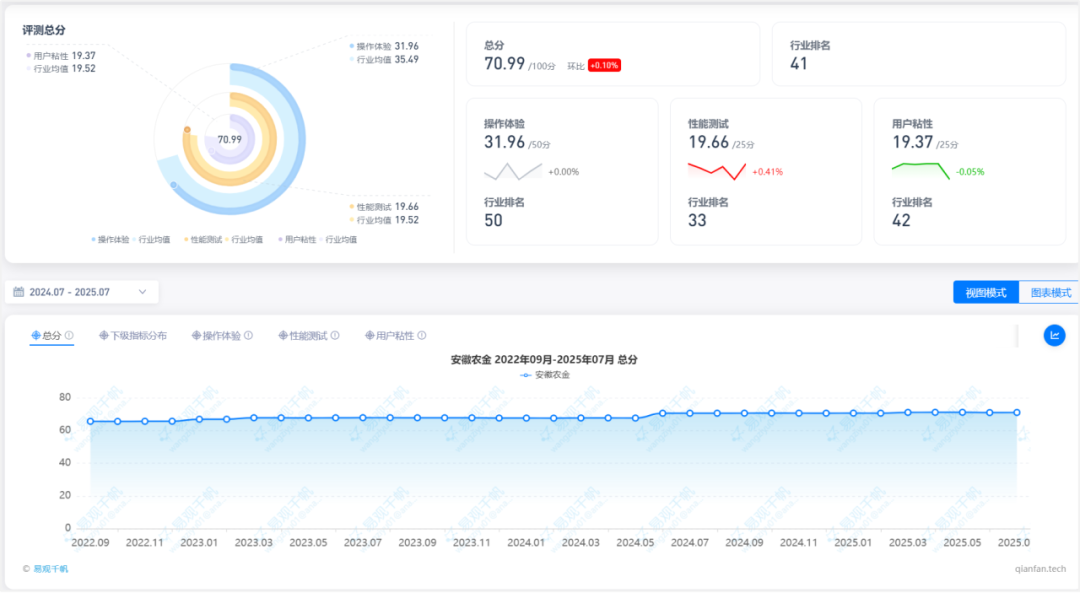The width and height of the screenshot is (1080, 593).
Task: Toggle 操作体验 legend item under donut chart
Action: 111,240
